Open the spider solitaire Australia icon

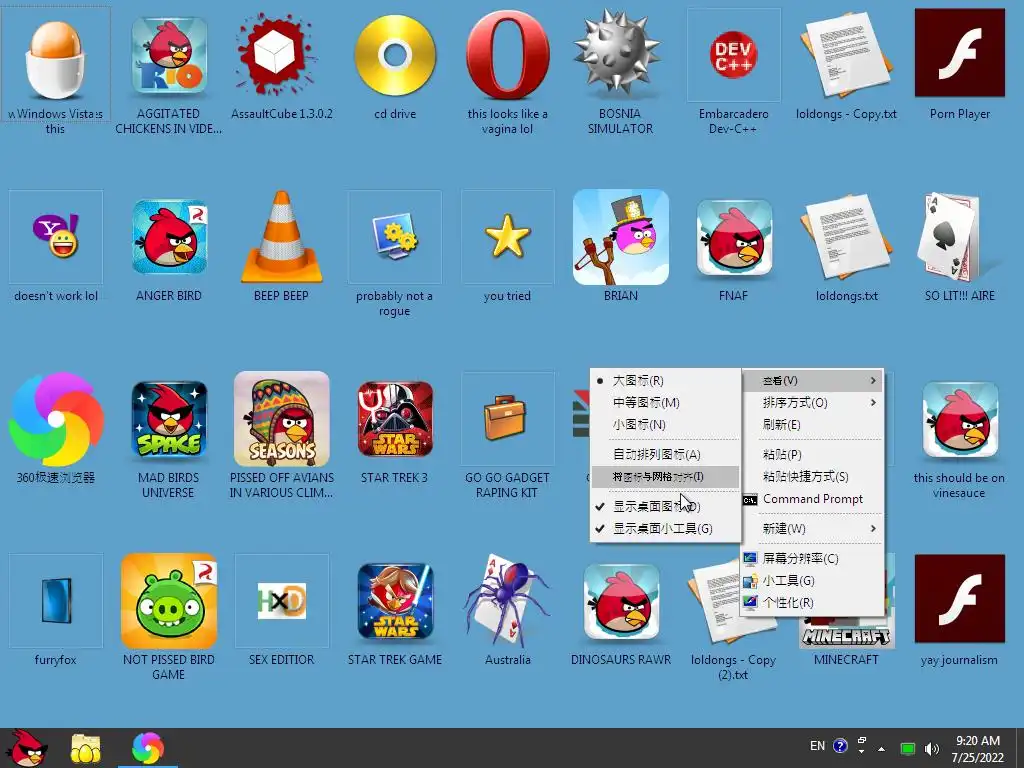click(x=507, y=601)
